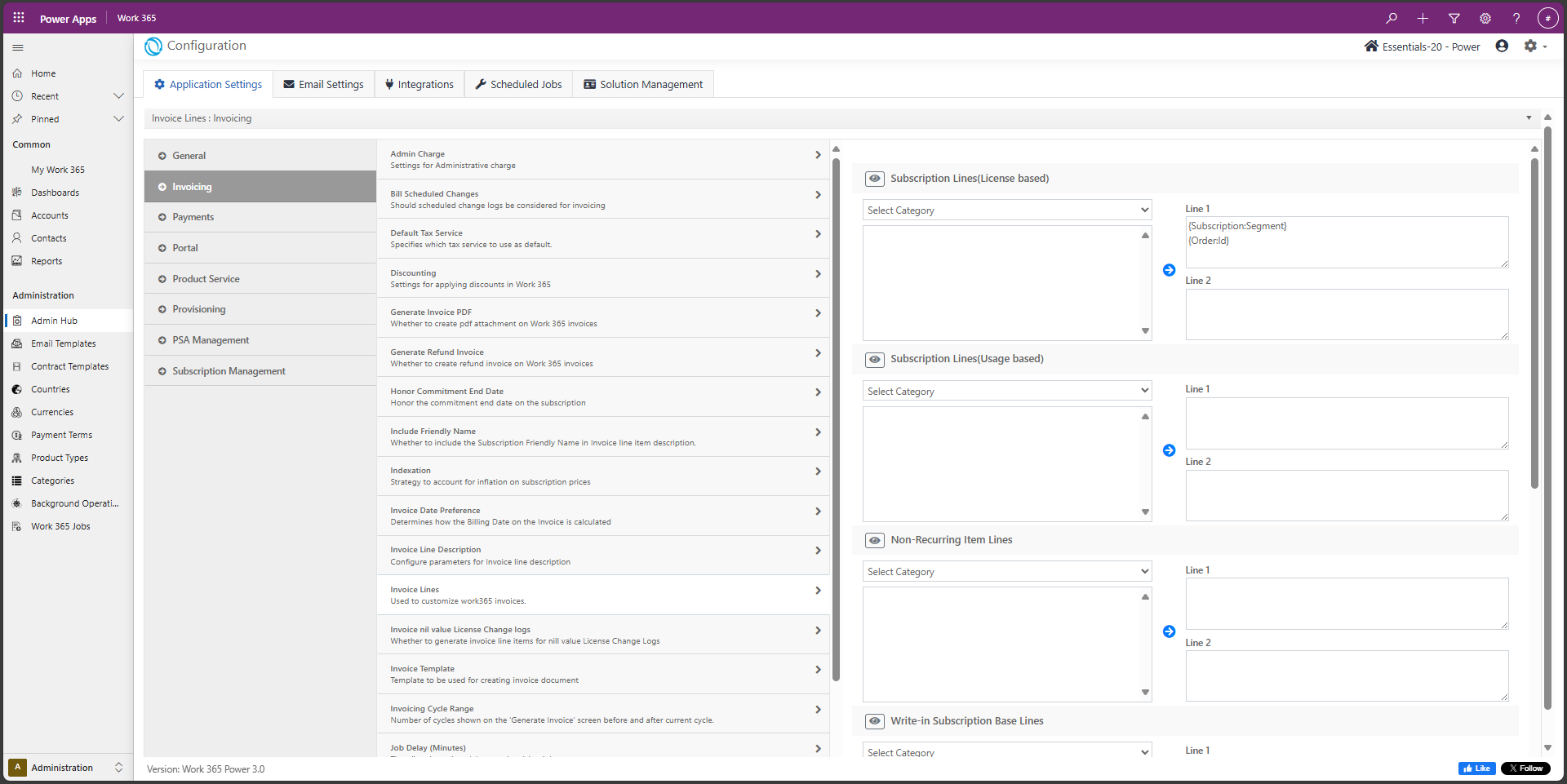This screenshot has height=784, width=1567.
Task: Open Contract Templates in sidebar
Action: coord(69,366)
